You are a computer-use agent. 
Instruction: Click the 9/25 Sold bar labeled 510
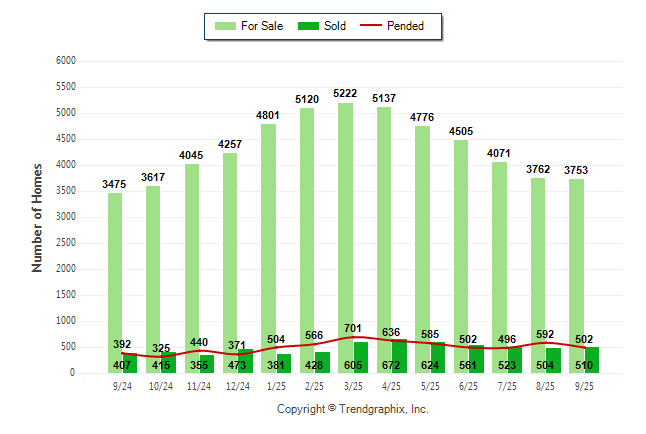(x=591, y=361)
